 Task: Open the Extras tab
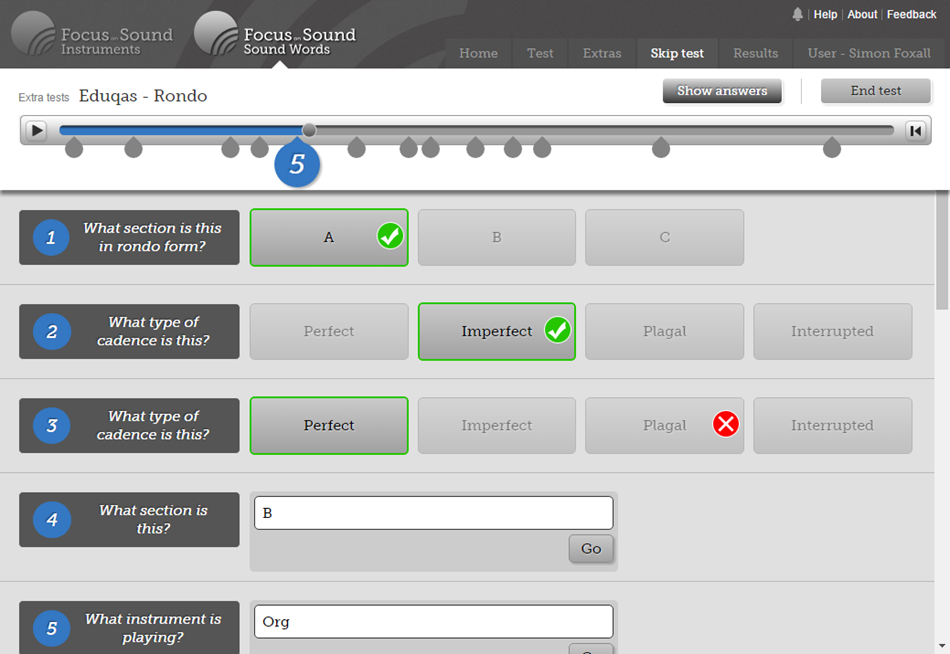tap(602, 53)
